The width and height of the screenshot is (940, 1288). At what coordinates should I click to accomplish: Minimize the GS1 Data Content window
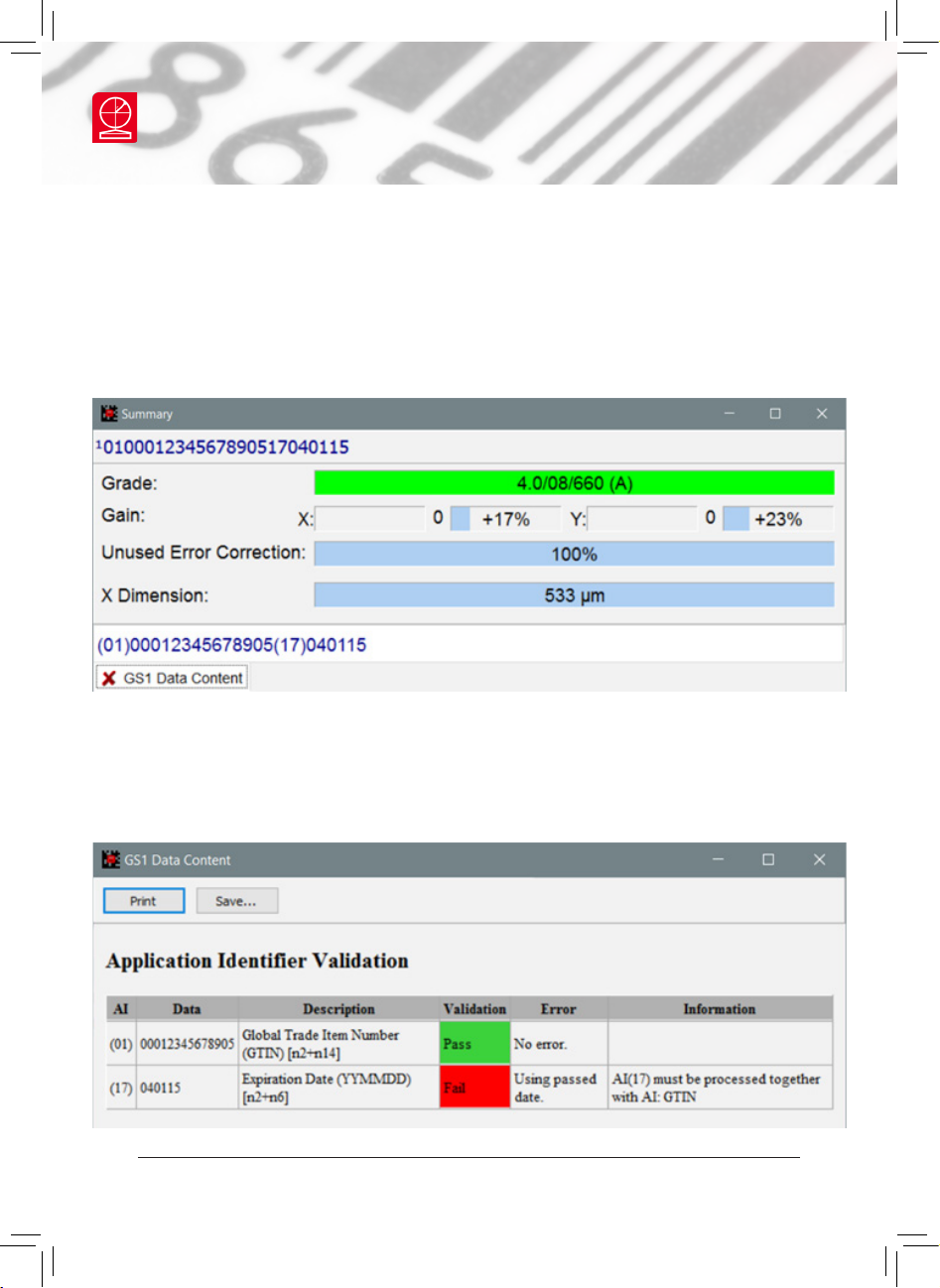pyautogui.click(x=719, y=859)
